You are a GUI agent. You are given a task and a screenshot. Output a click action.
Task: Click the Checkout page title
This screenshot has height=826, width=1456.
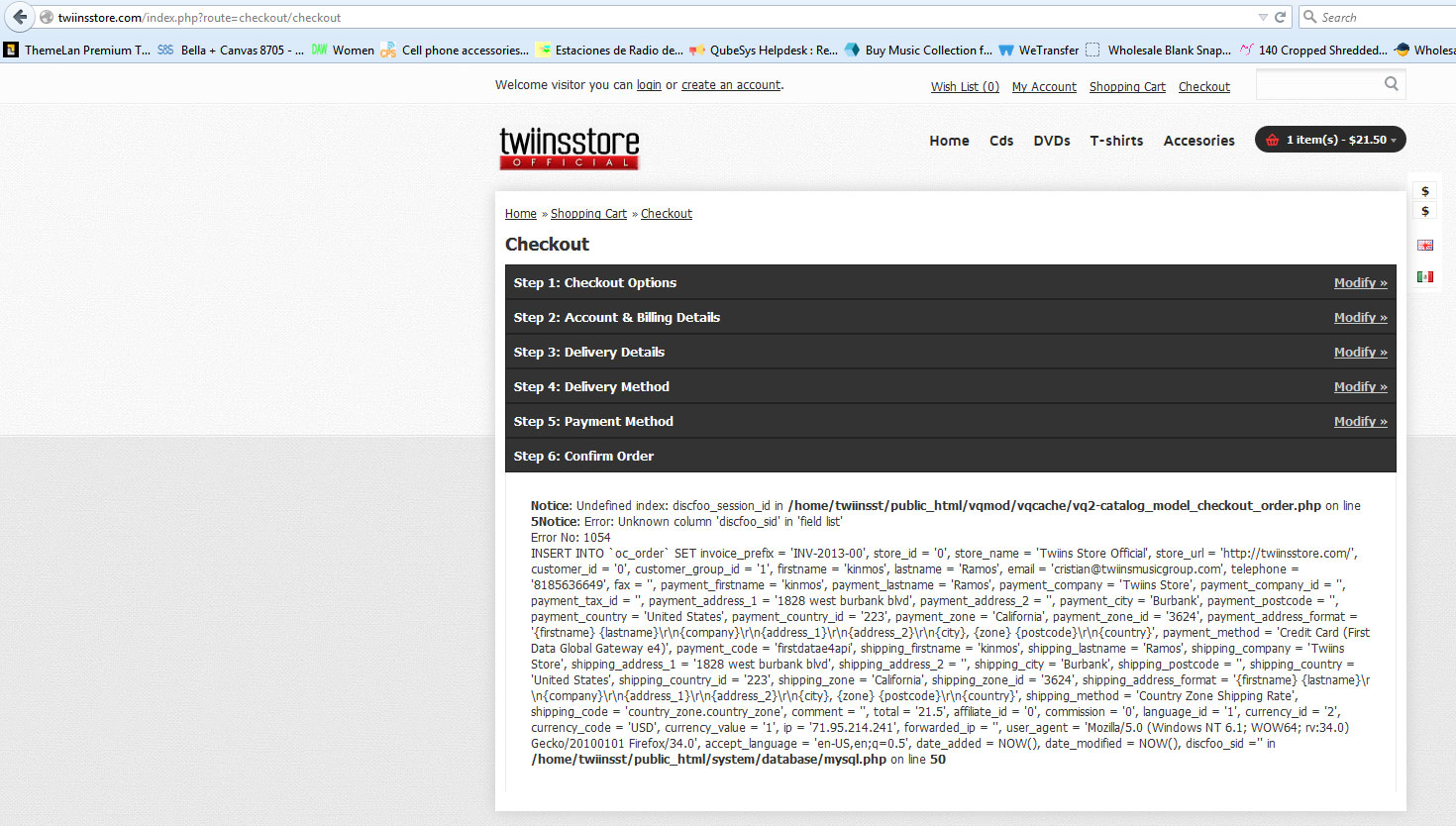point(547,245)
